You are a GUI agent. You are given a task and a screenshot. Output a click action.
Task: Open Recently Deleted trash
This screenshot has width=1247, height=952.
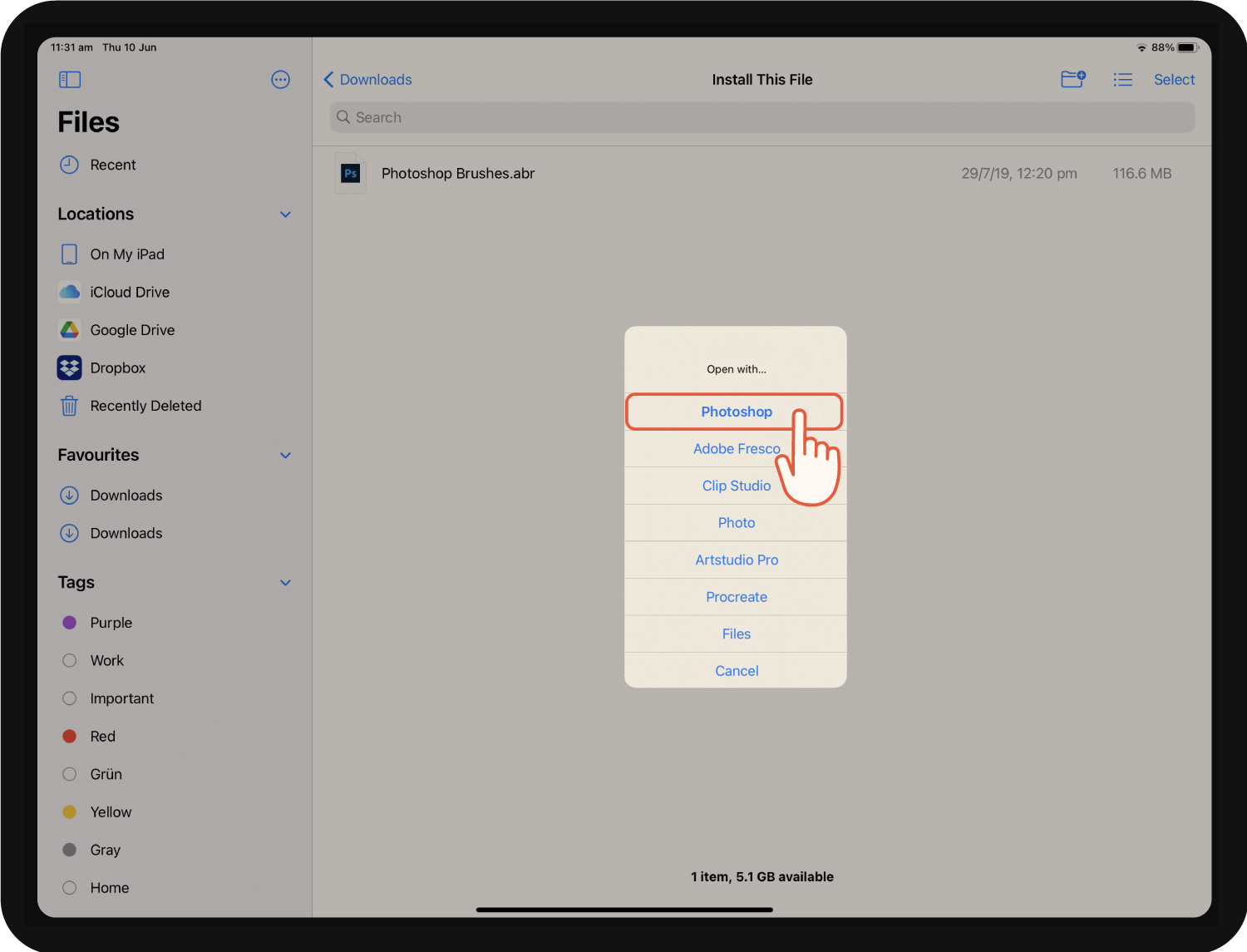pos(130,406)
